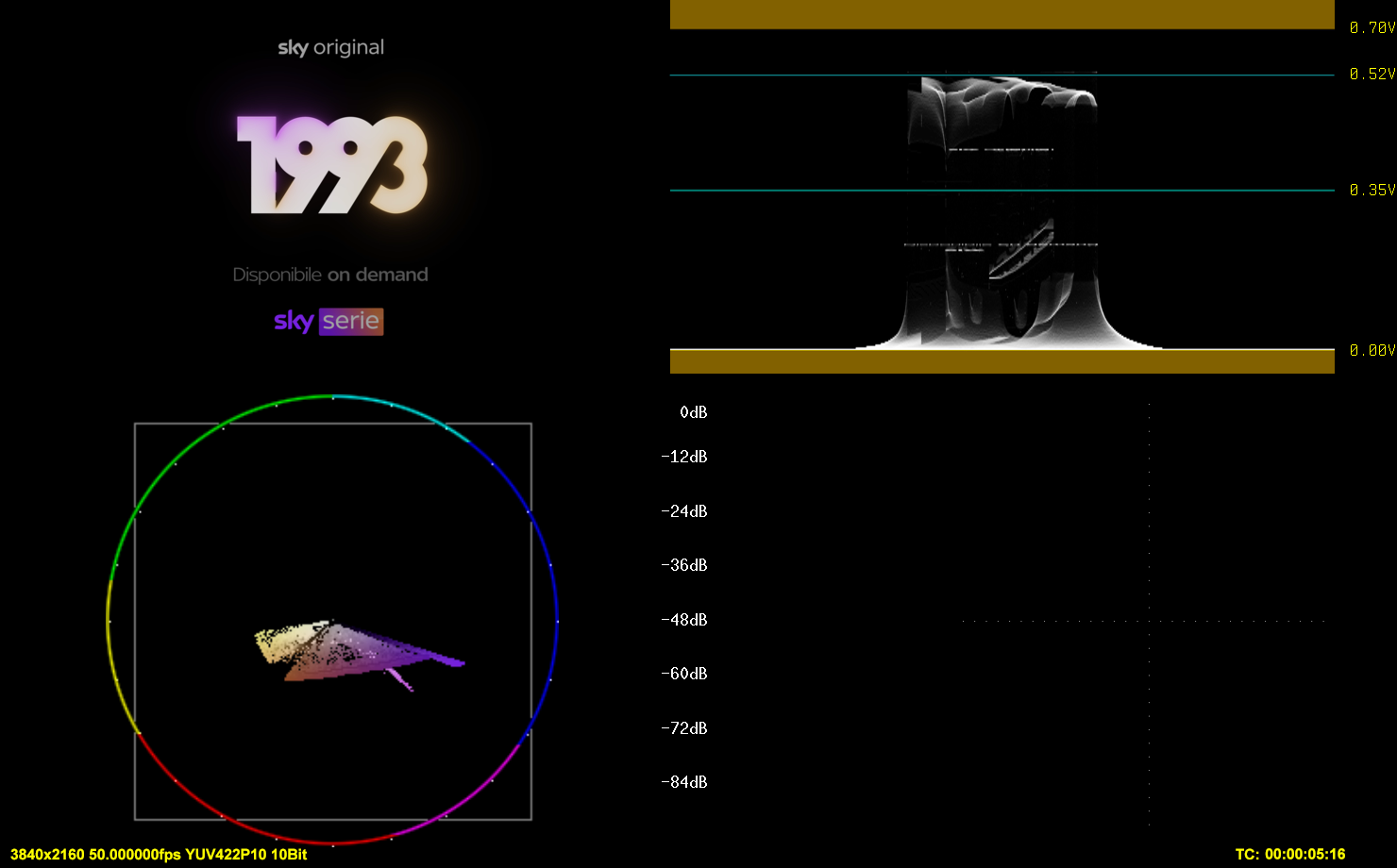
Task: Click the -84dB audio scale label
Action: coord(684,782)
